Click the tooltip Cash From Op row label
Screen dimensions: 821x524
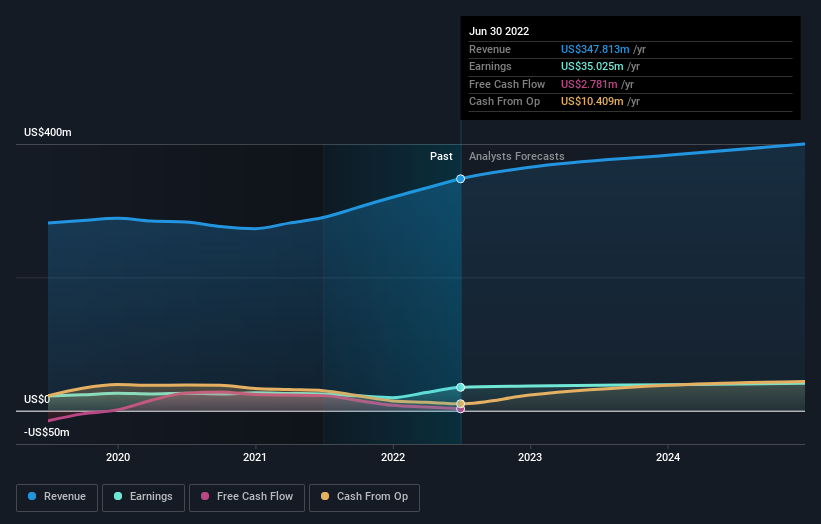coord(504,102)
